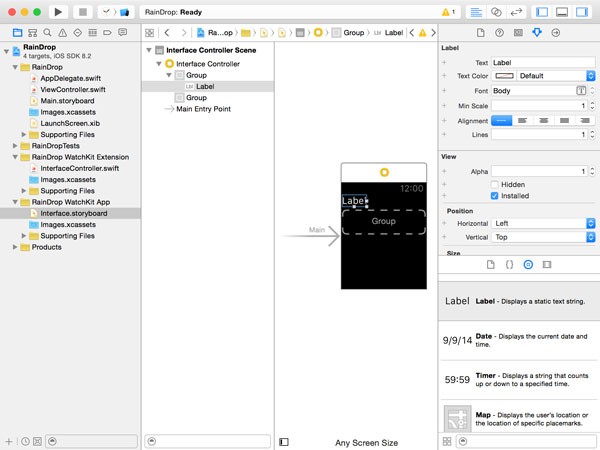The image size is (600, 450).
Task: Select the Label item in the outline
Action: 208,86
